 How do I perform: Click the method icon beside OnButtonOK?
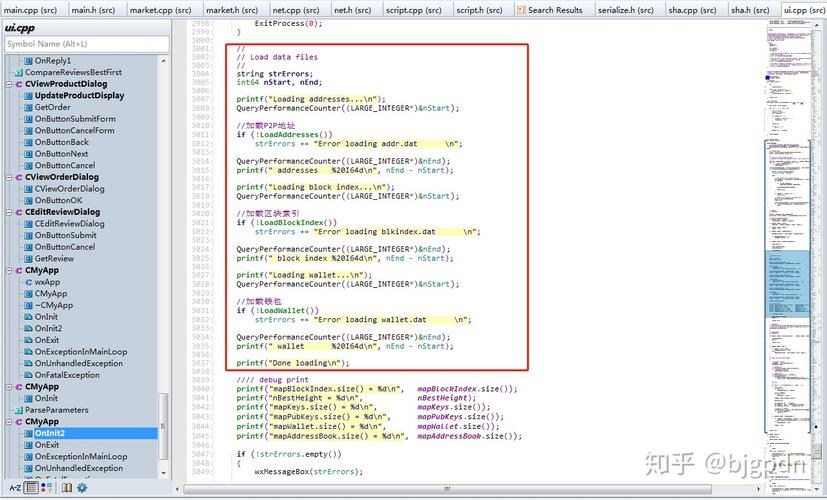tap(28, 200)
